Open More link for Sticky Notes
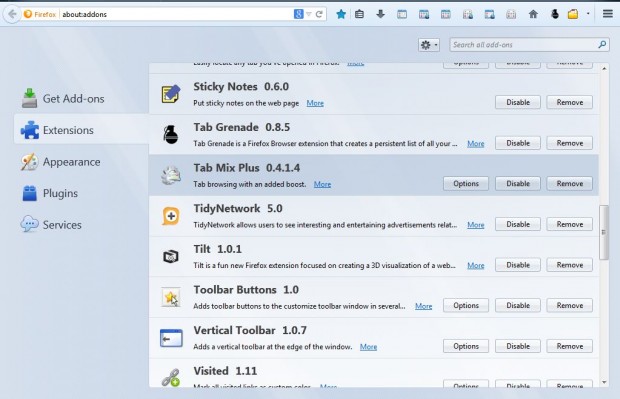 [315, 103]
